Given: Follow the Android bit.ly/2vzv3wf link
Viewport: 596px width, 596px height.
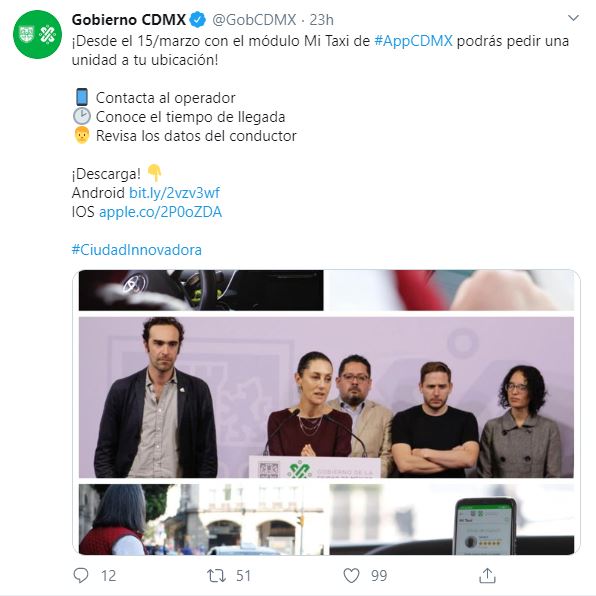Looking at the screenshot, I should point(174,193).
